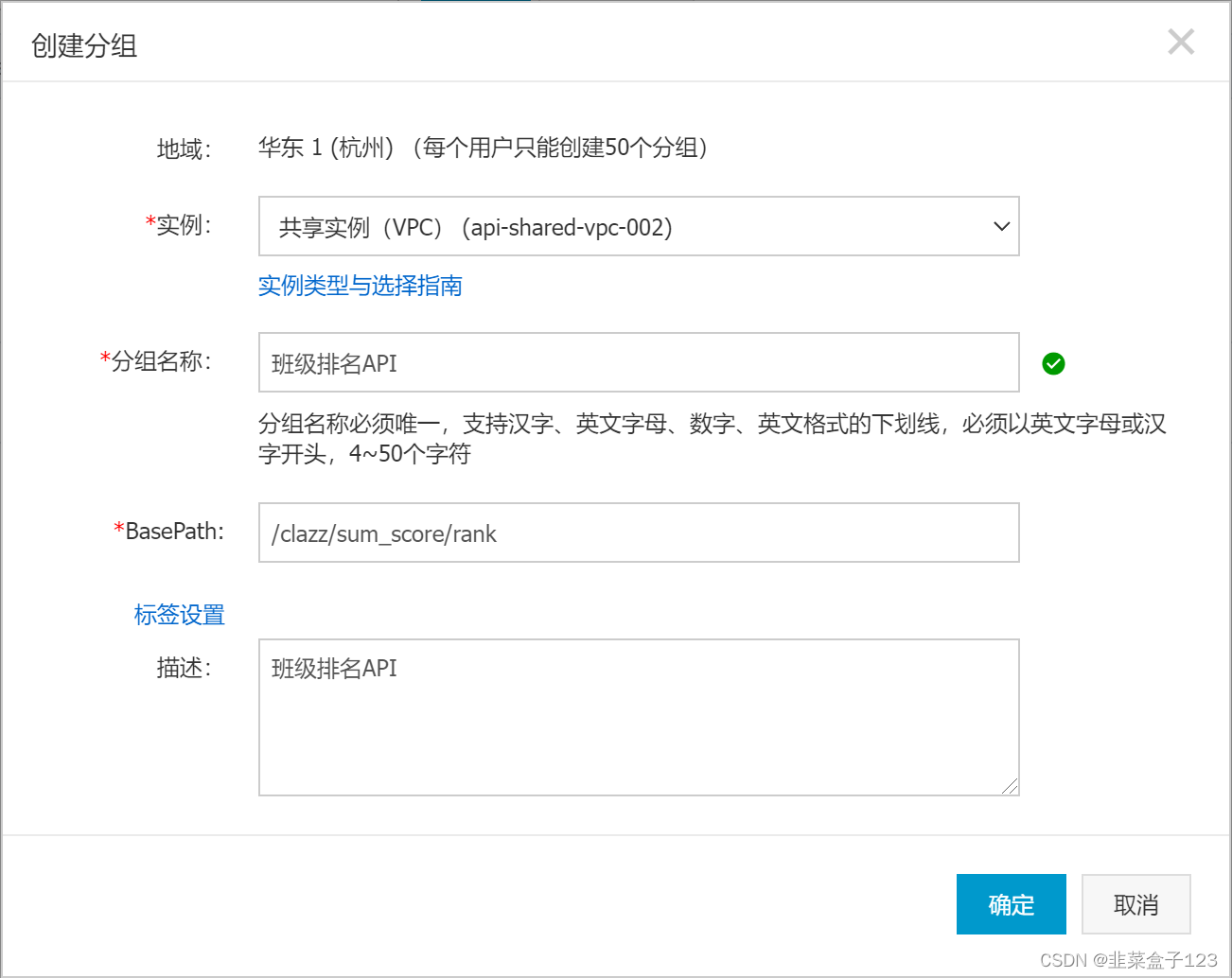Screen dimensions: 1232x978
Task: Confirm with the 确定 button
Action: coord(1011,904)
